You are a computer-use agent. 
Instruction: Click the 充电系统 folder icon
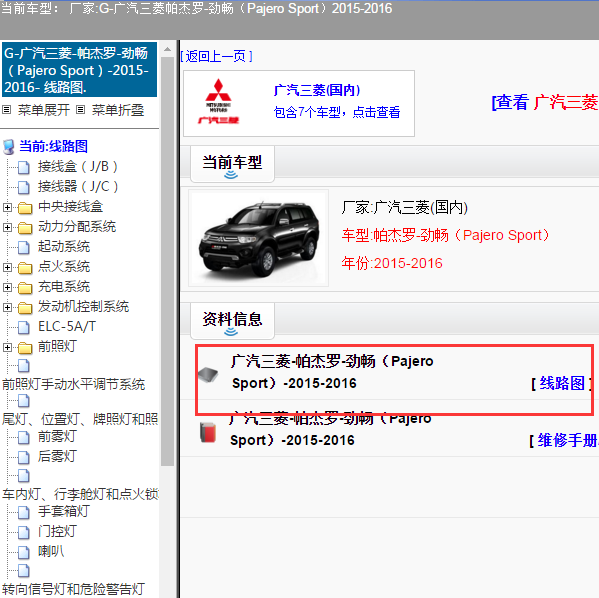point(25,287)
